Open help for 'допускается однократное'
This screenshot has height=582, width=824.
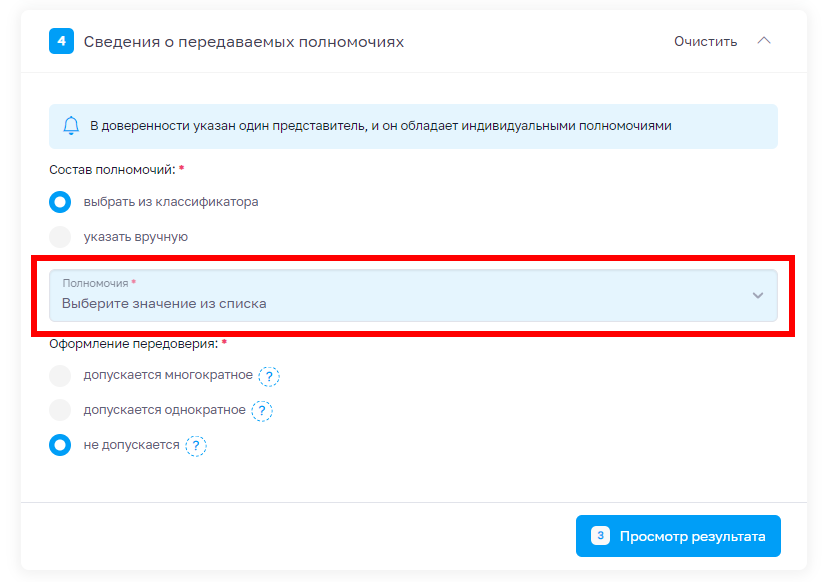coord(262,411)
